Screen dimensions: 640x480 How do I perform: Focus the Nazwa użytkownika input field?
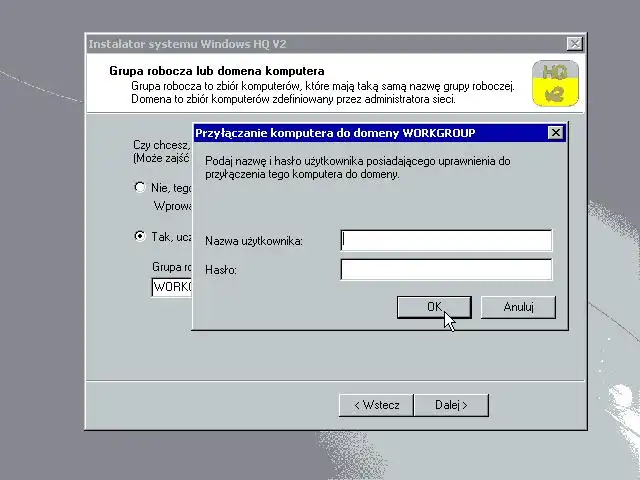pos(446,240)
